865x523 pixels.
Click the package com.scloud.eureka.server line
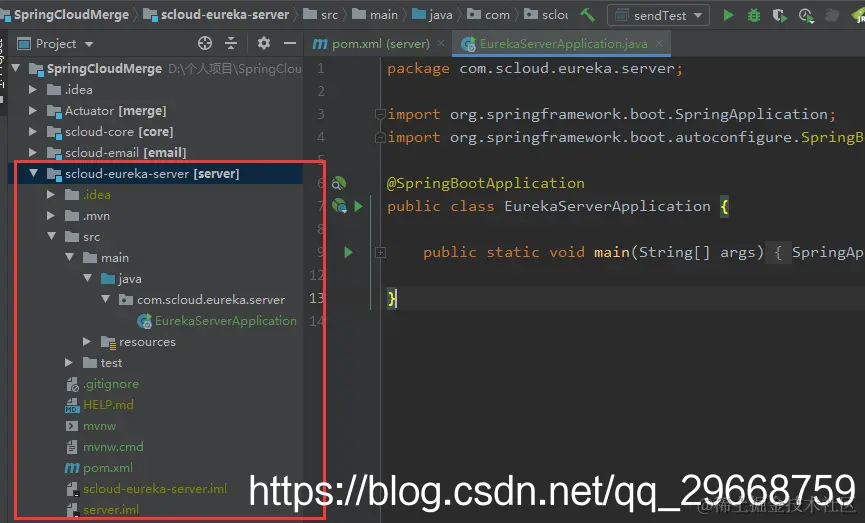pyautogui.click(x=535, y=68)
